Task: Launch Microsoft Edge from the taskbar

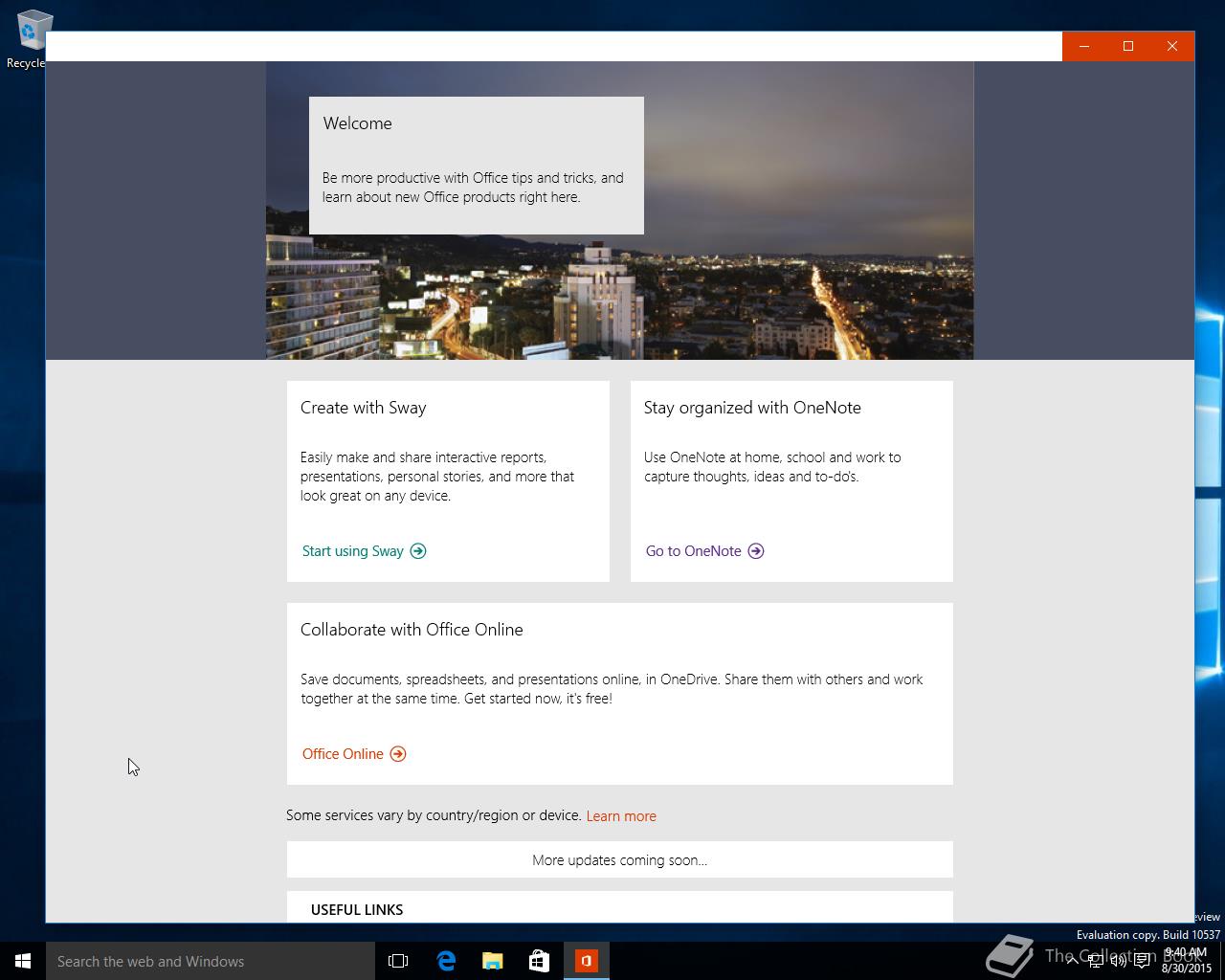Action: 446,961
